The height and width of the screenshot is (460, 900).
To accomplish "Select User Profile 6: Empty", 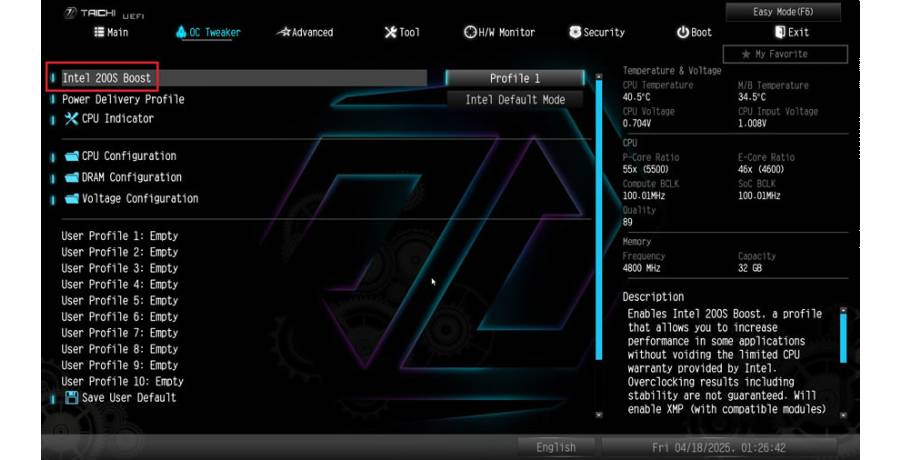I will tap(120, 316).
